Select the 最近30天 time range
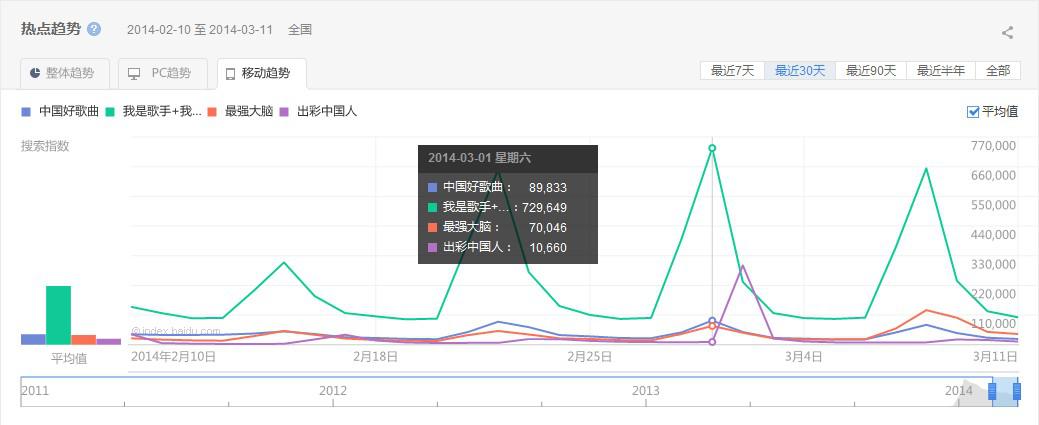The height and width of the screenshot is (425, 1039). click(800, 70)
